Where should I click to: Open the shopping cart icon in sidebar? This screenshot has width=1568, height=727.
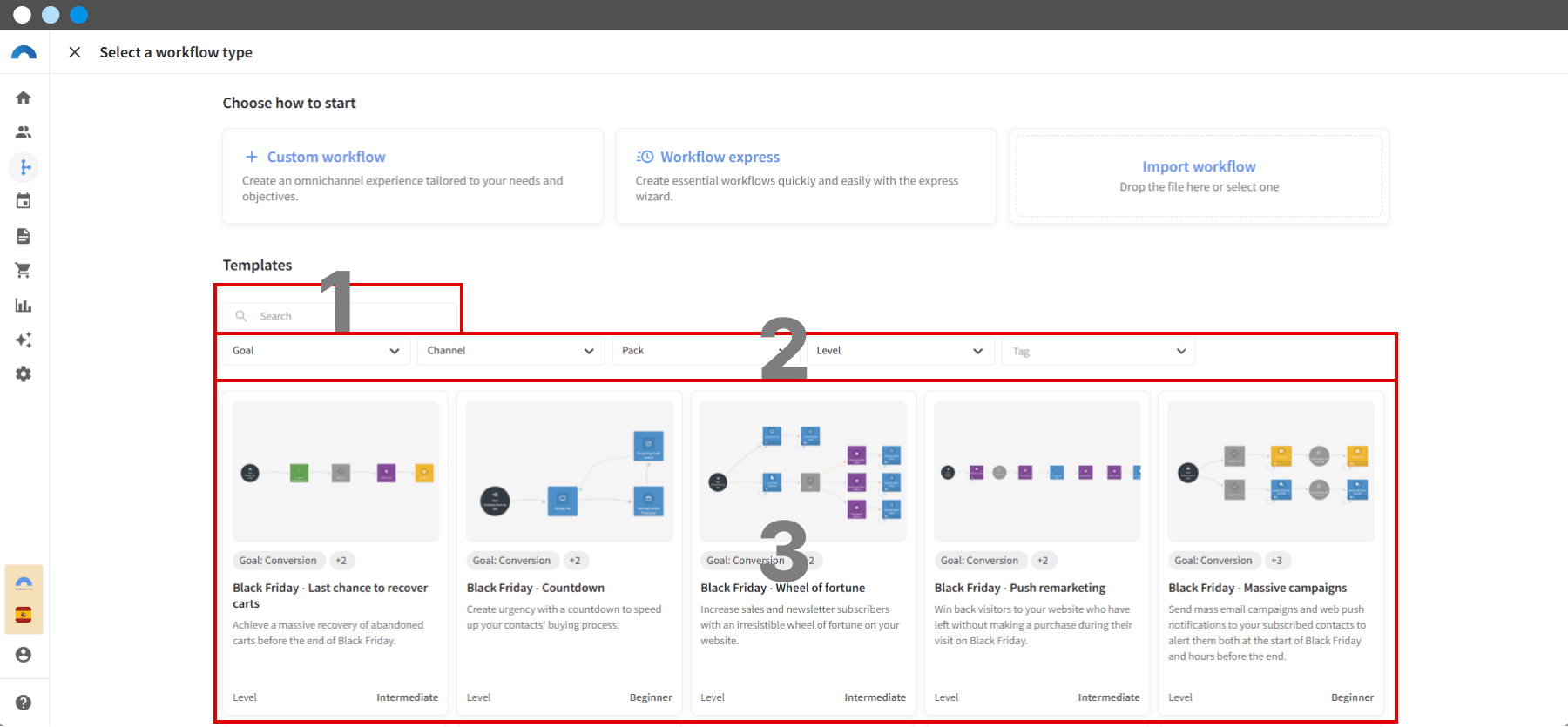point(24,271)
